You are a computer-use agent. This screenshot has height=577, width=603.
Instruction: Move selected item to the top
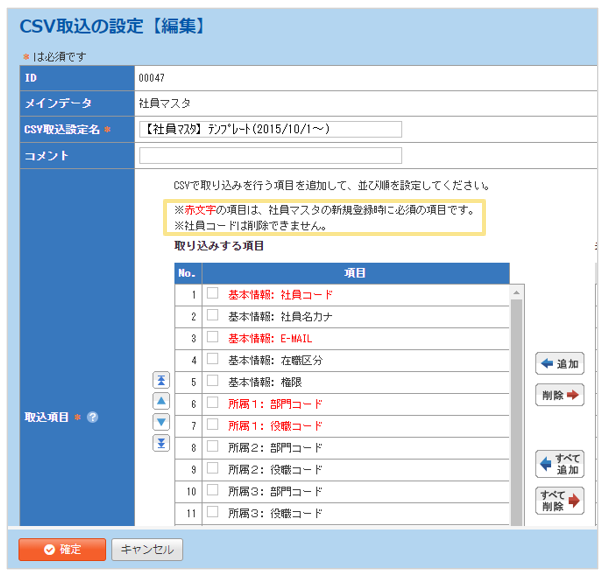pos(160,380)
